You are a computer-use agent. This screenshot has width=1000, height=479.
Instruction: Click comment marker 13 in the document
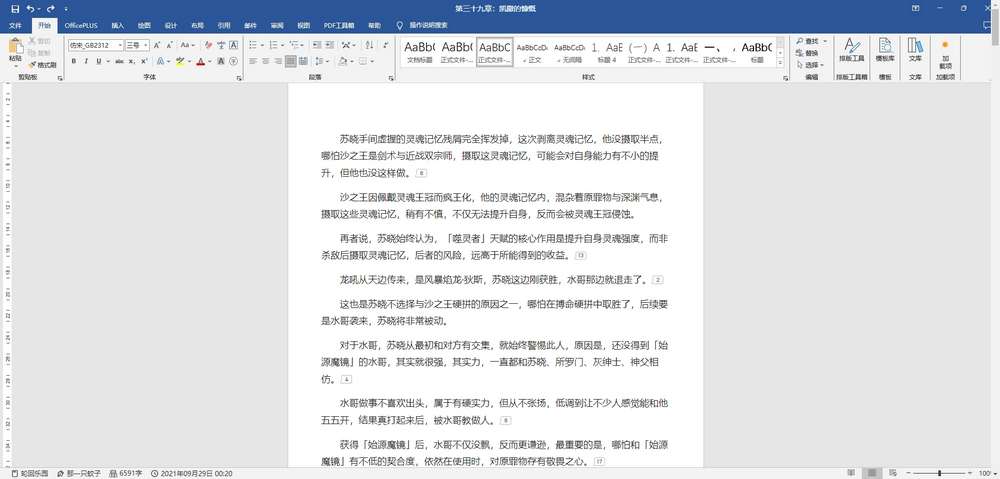click(580, 256)
